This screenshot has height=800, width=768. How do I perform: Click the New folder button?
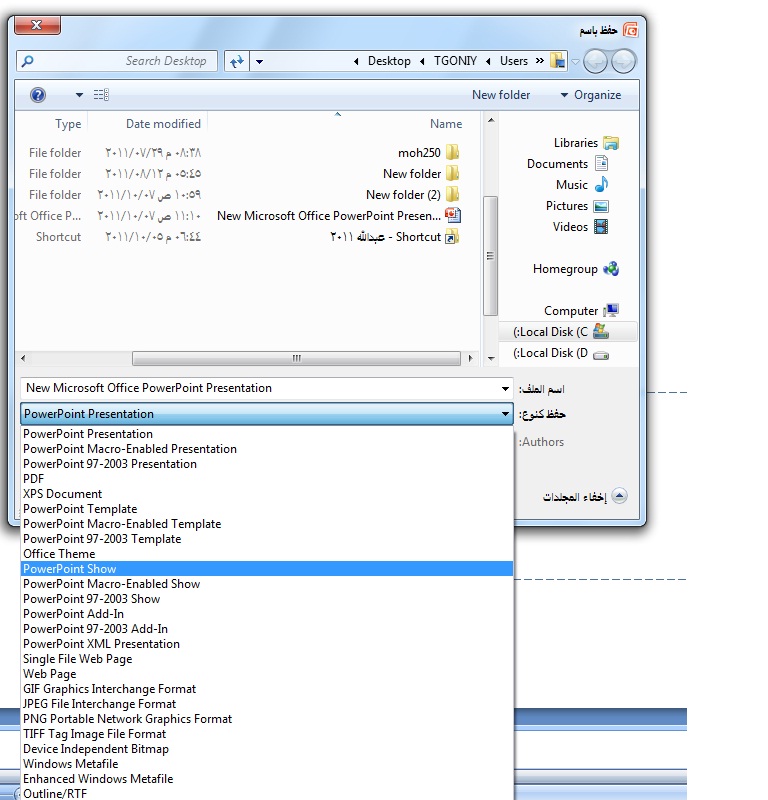[x=501, y=95]
